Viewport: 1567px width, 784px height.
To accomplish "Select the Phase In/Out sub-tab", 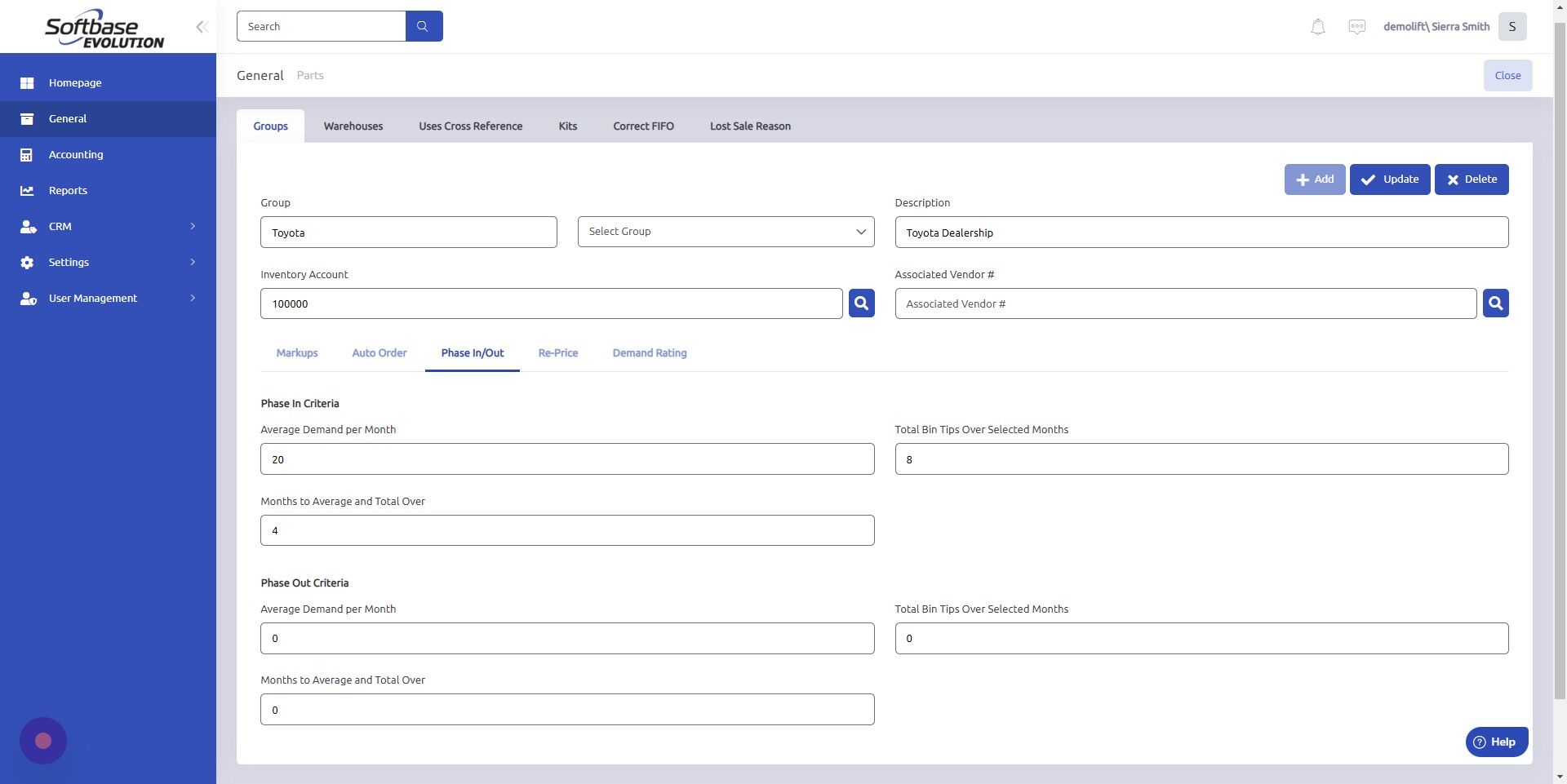I will (x=473, y=353).
